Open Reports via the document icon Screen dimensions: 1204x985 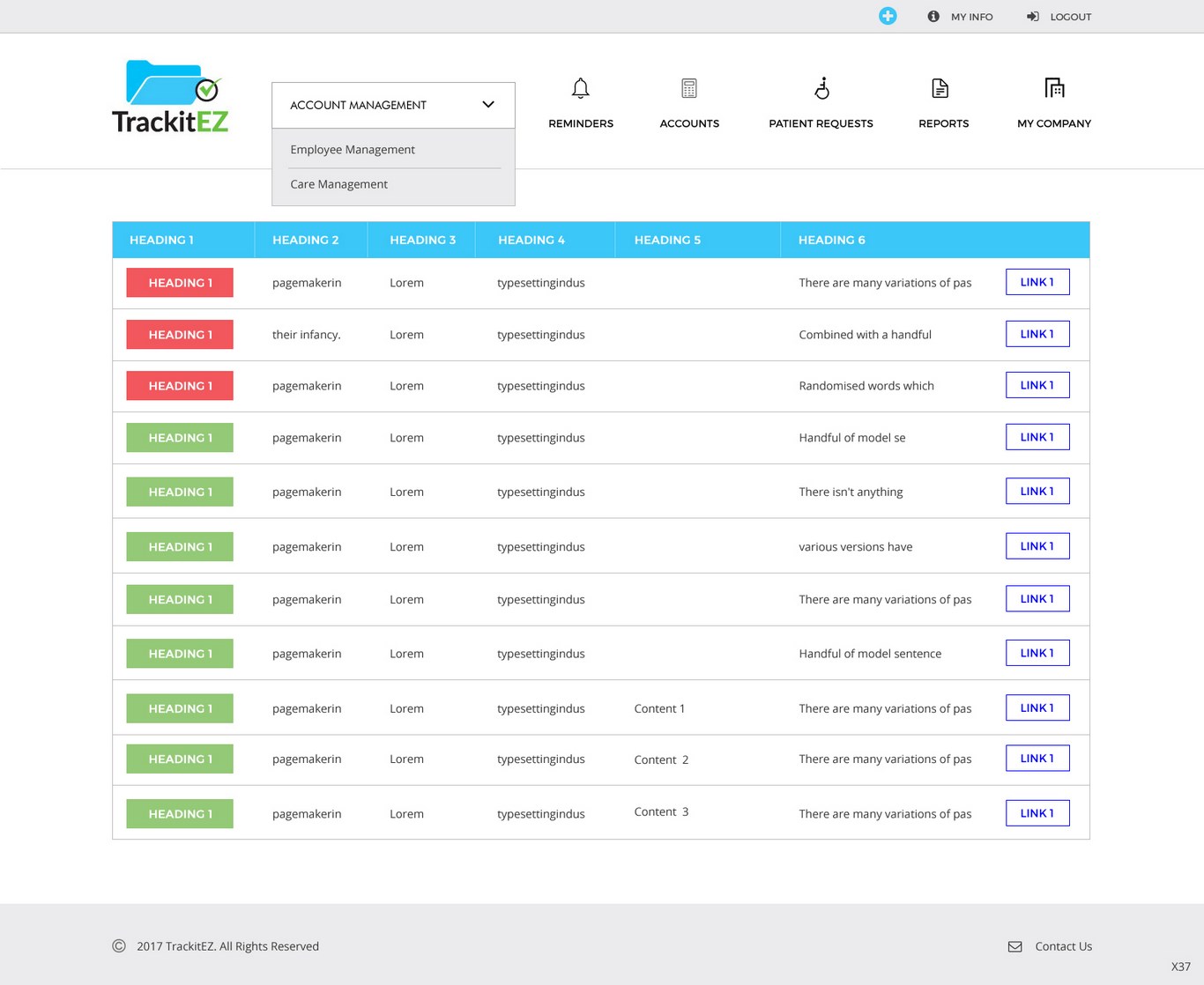pyautogui.click(x=940, y=88)
